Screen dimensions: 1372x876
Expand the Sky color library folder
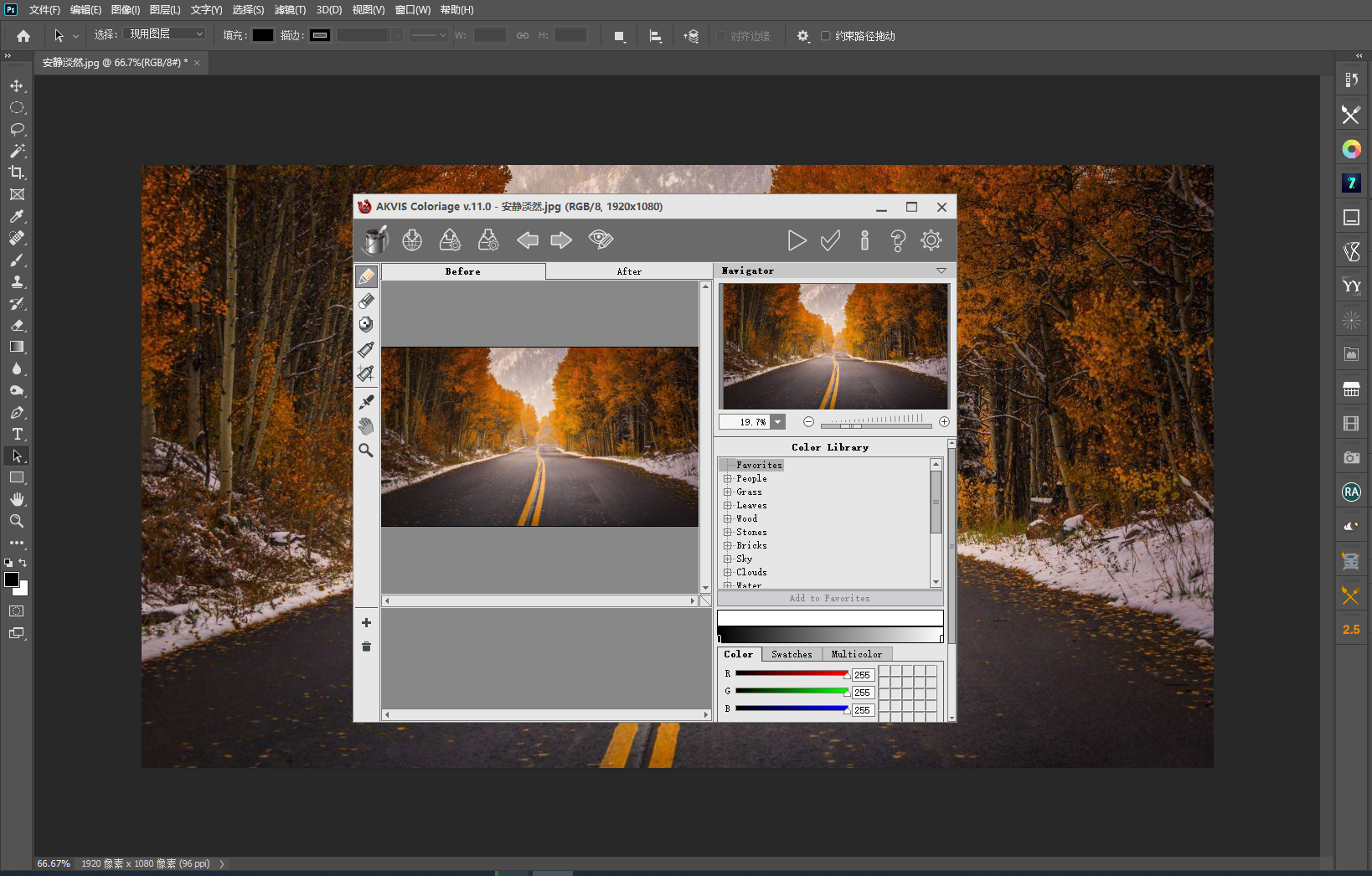(x=728, y=559)
